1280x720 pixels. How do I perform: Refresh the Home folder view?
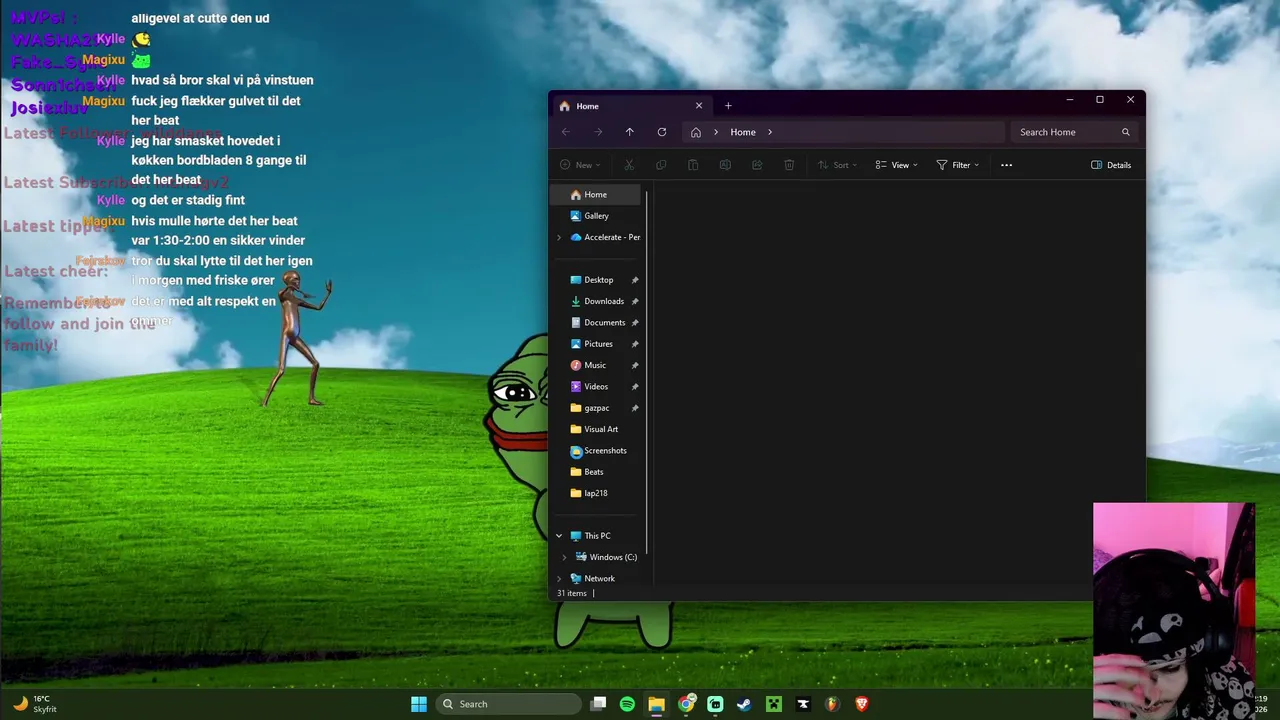(661, 132)
